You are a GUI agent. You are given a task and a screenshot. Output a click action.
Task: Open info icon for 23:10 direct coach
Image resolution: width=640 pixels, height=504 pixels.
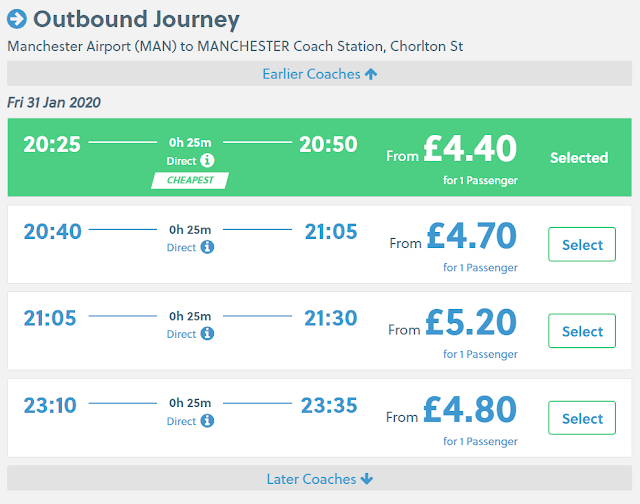point(207,421)
